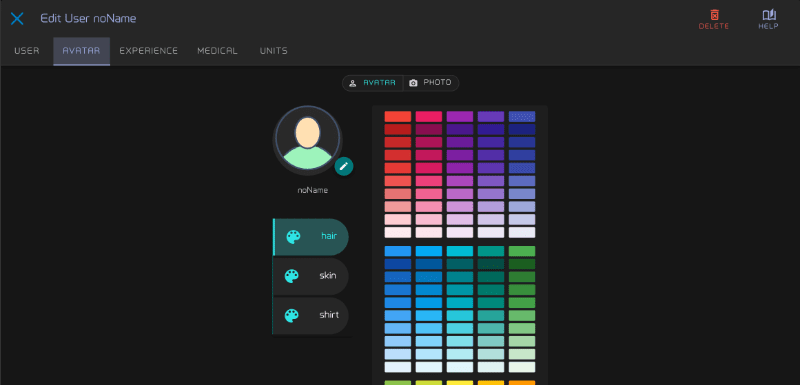Image resolution: width=800 pixels, height=385 pixels.
Task: Choose the skin color option label
Action: [x=328, y=276]
